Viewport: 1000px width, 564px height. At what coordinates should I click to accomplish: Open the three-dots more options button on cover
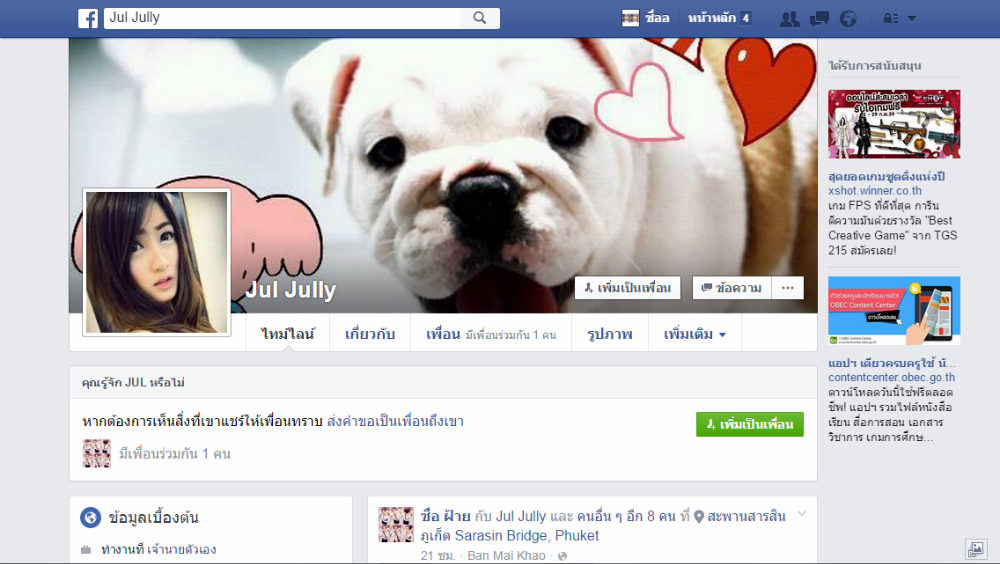(x=787, y=288)
